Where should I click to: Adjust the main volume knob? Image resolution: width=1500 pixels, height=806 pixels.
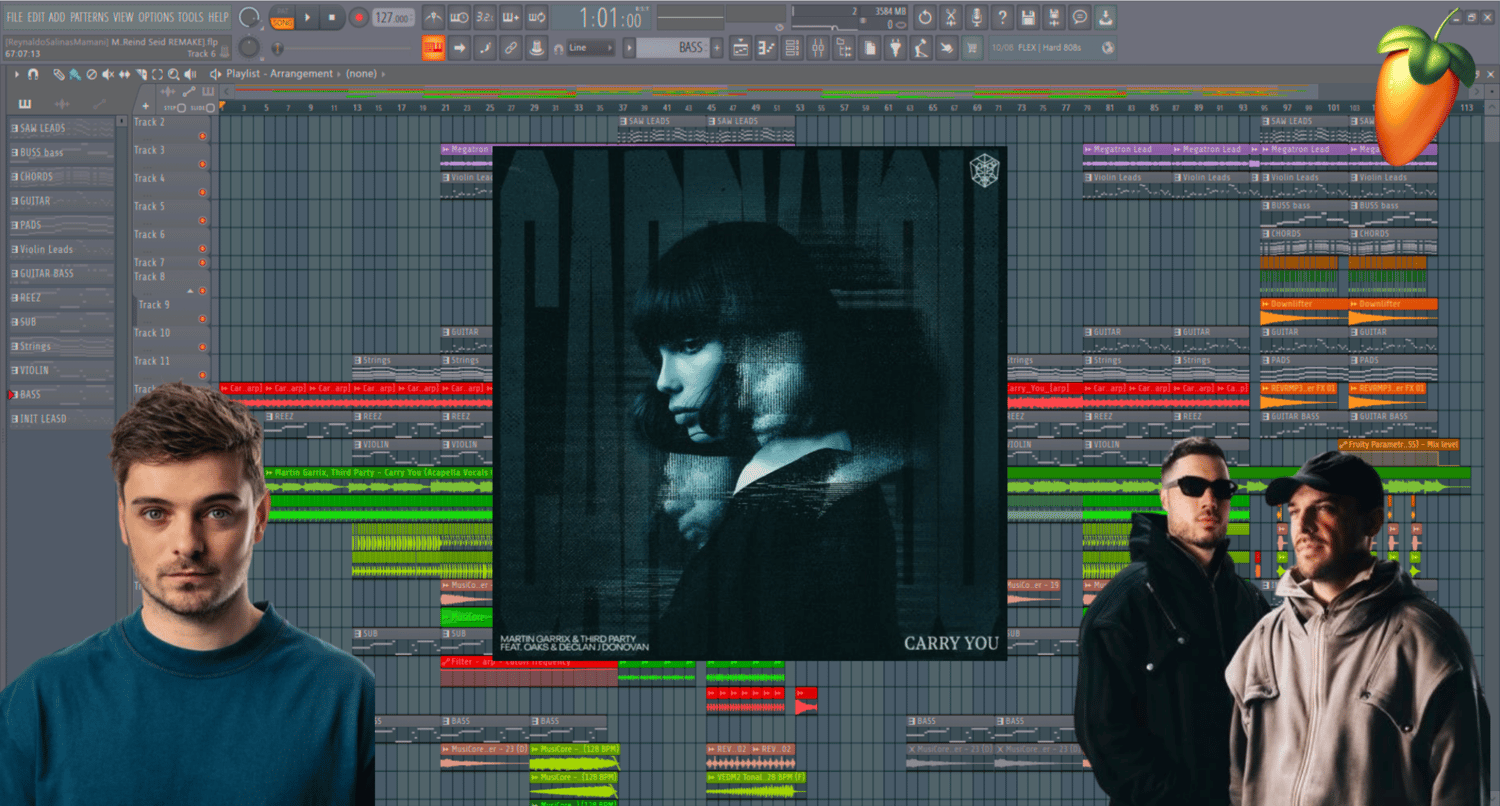tap(250, 17)
